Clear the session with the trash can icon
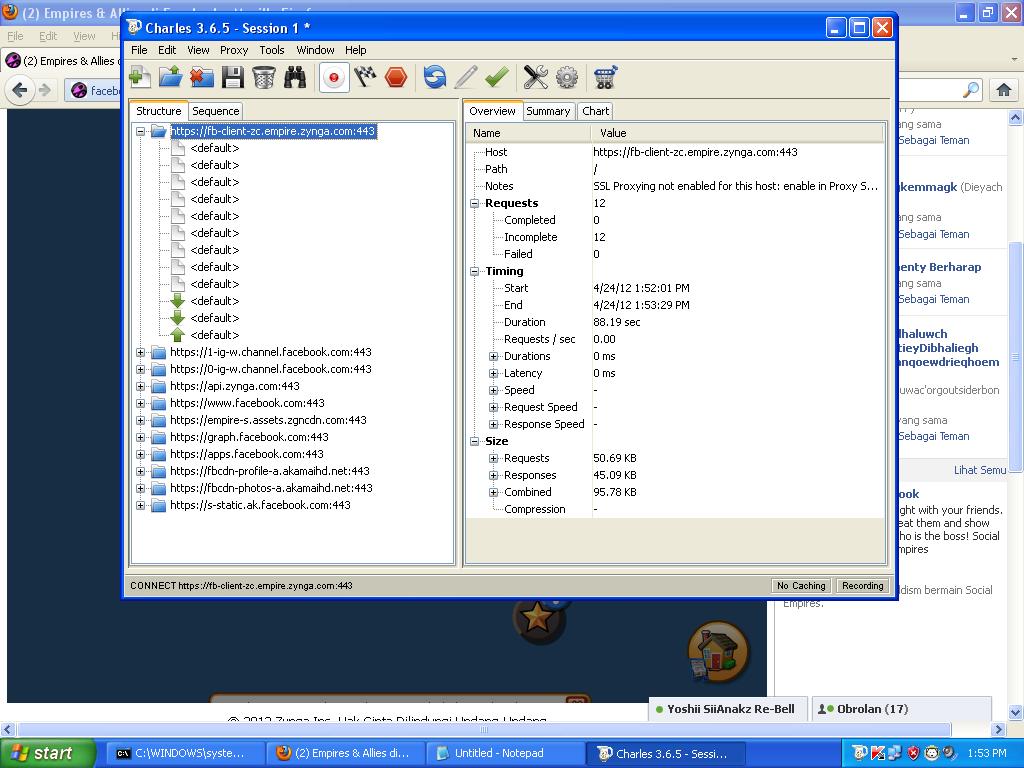Viewport: 1024px width, 768px height. (x=264, y=78)
